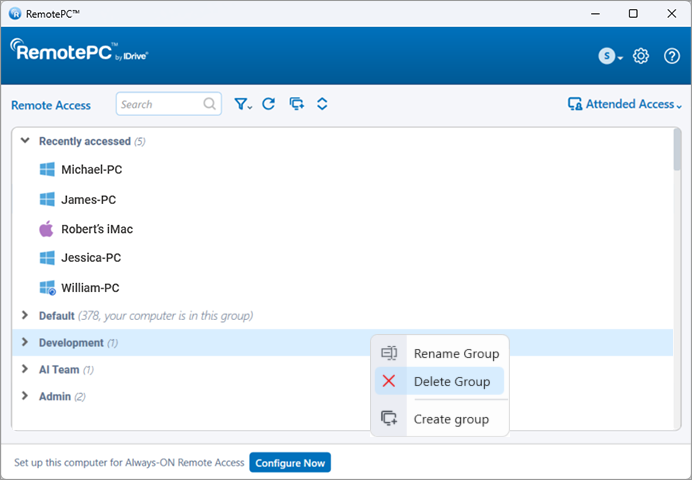Image resolution: width=692 pixels, height=480 pixels.
Task: Click the filter funnel icon
Action: (x=242, y=104)
